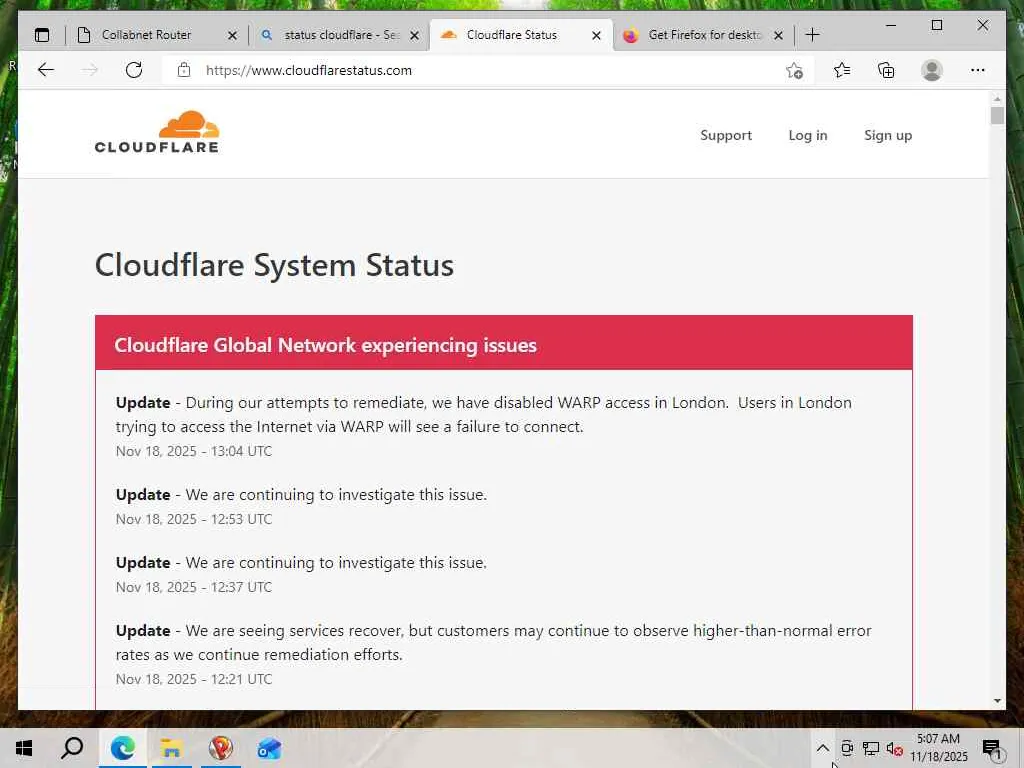Go back to the previous page
The image size is (1024, 768).
tap(46, 70)
